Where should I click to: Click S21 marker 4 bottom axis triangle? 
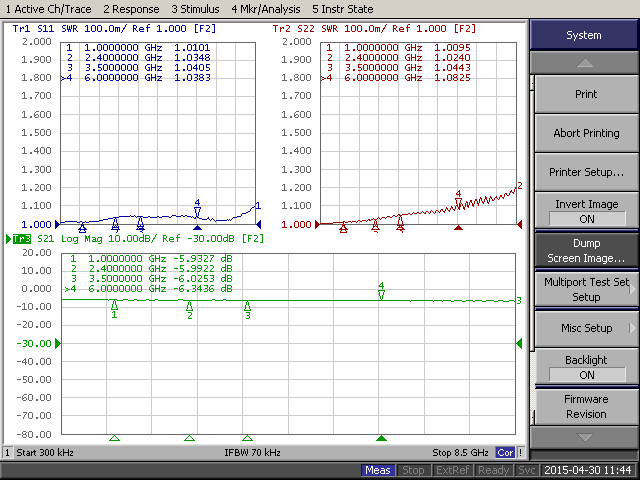(x=381, y=438)
